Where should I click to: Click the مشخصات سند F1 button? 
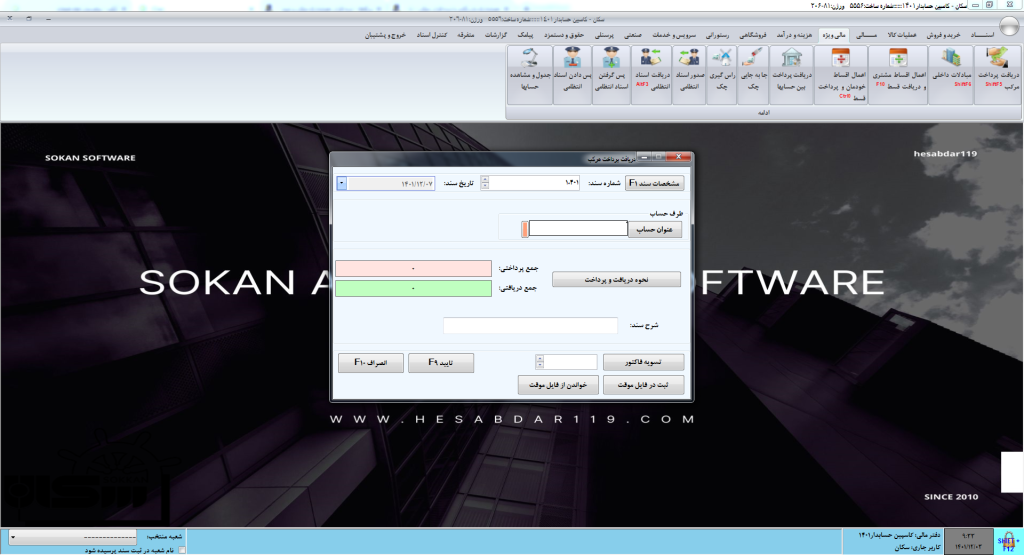654,183
